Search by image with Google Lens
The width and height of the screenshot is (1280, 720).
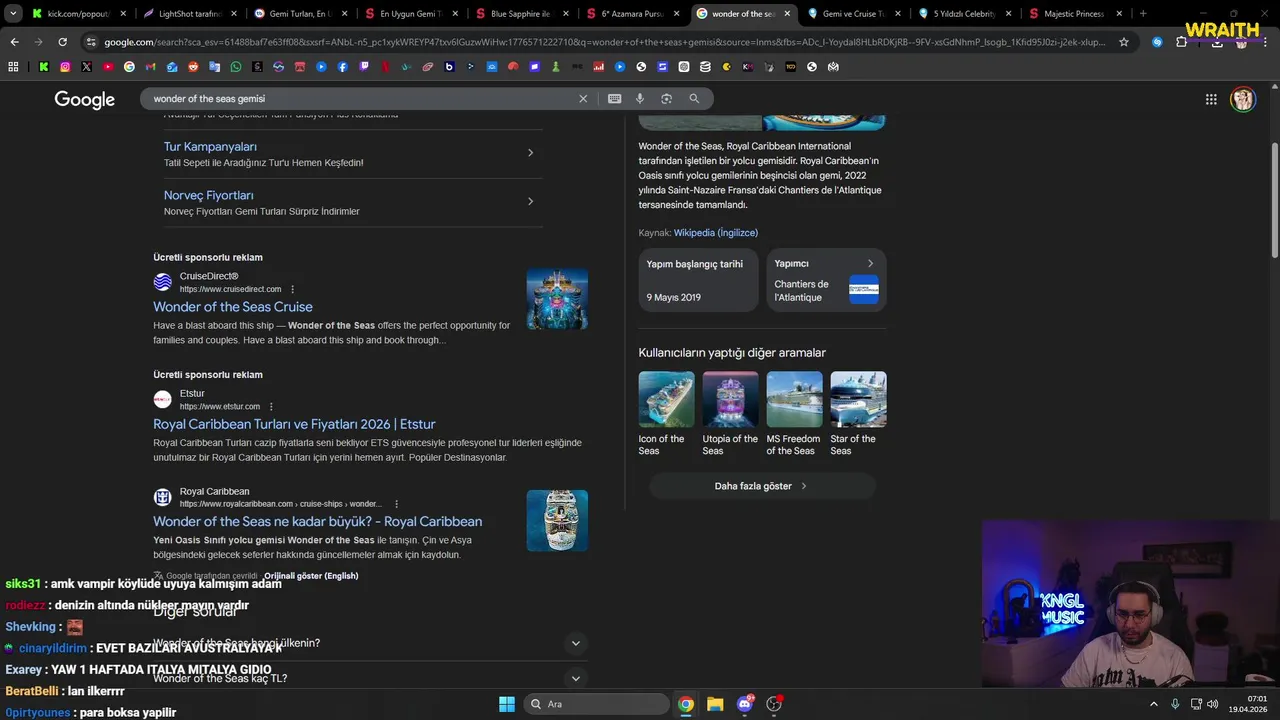click(666, 98)
